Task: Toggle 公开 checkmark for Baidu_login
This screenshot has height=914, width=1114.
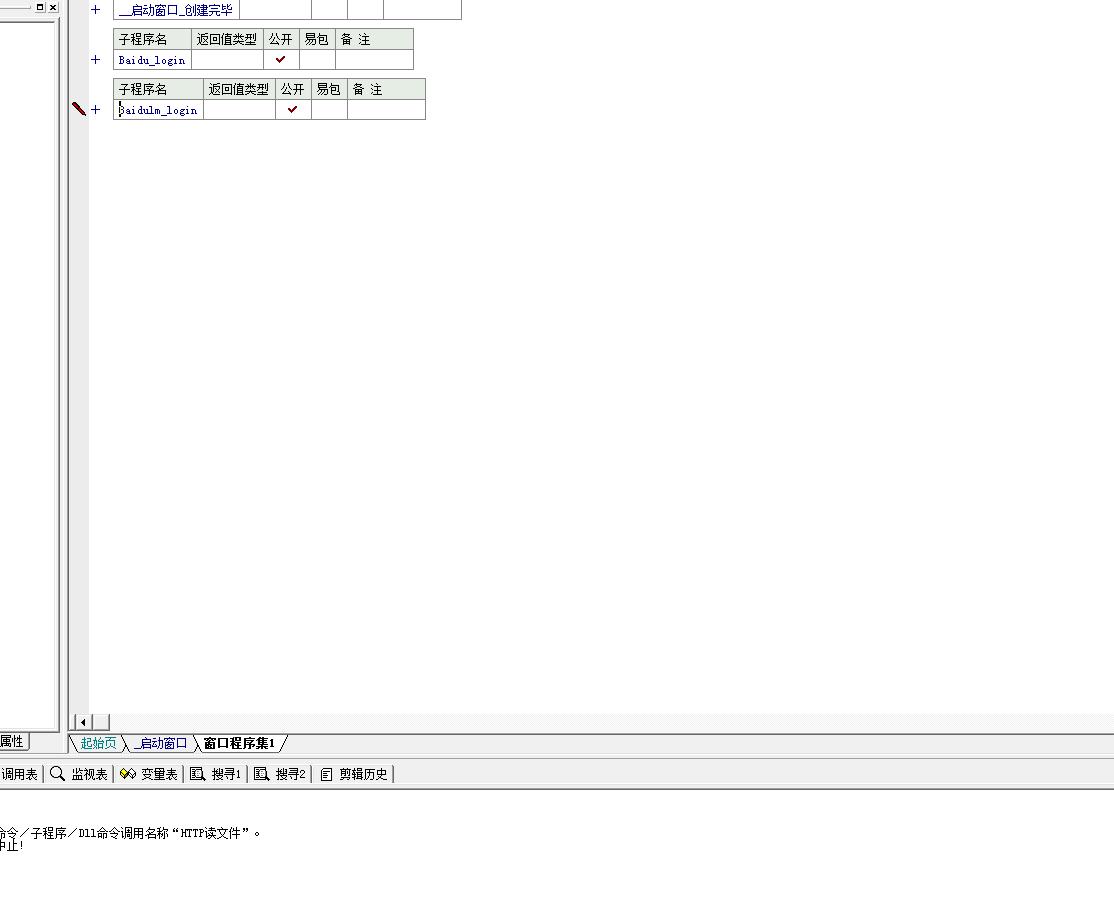Action: [x=281, y=60]
